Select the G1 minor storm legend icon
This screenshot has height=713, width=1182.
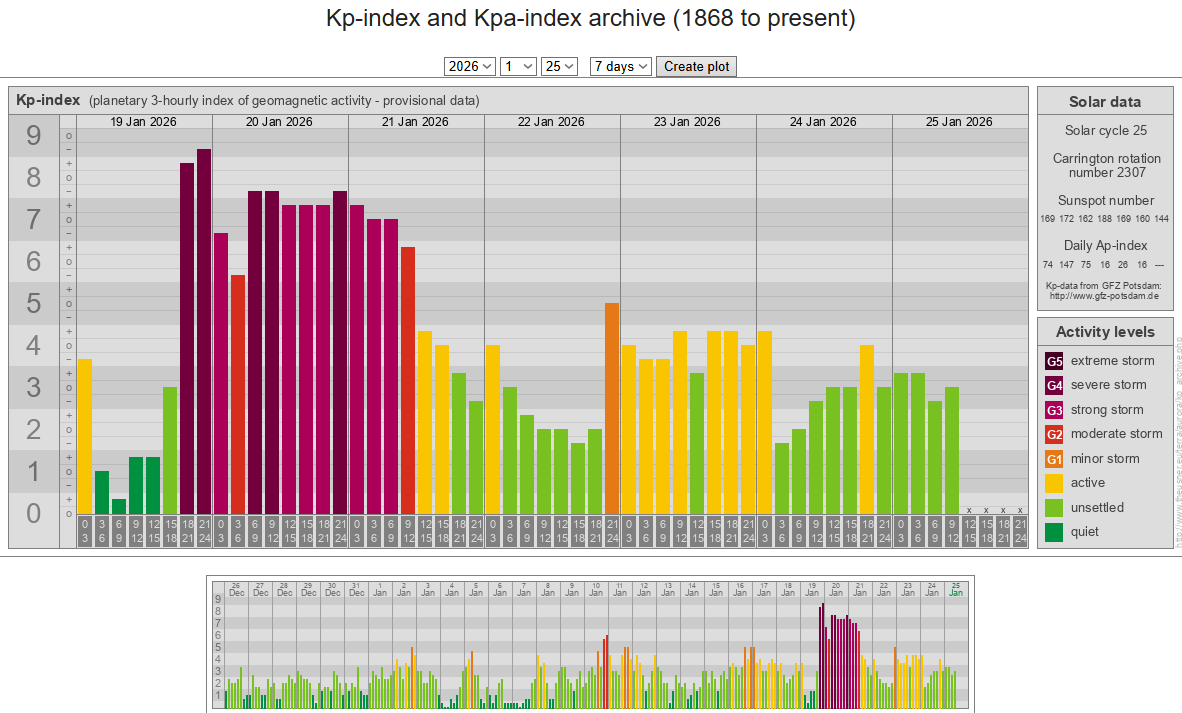coord(1054,459)
